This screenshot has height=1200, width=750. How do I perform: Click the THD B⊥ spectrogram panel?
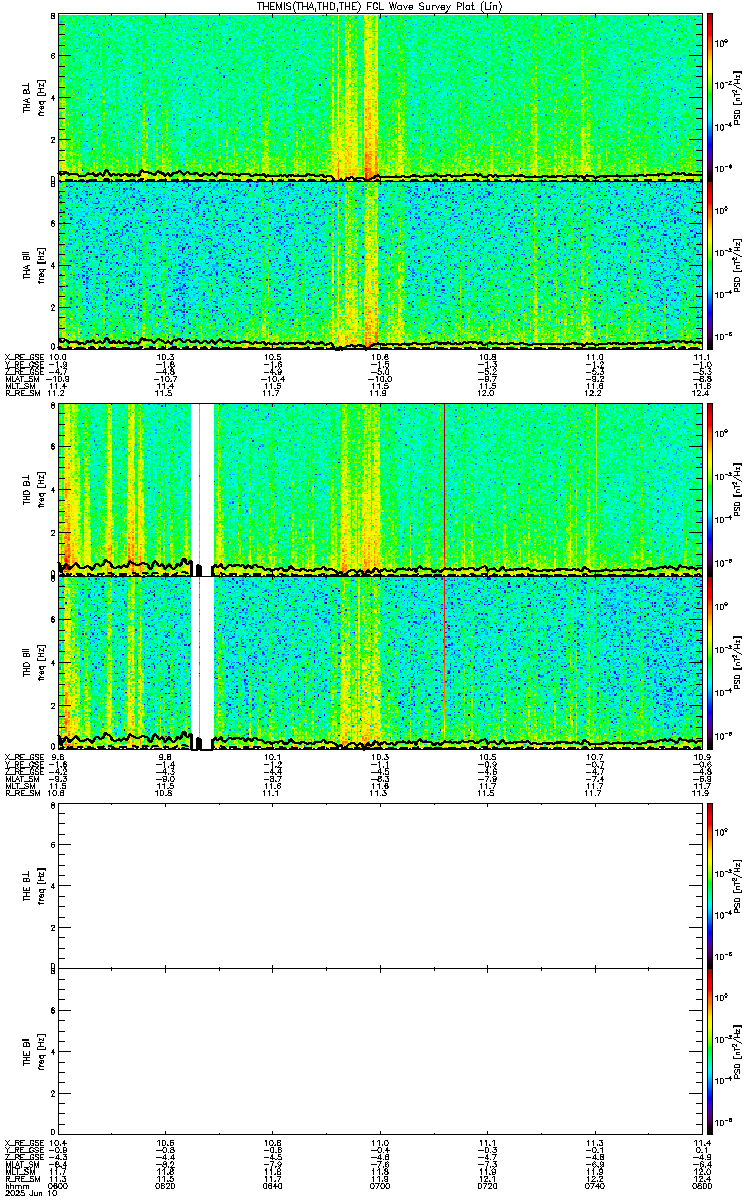pyautogui.click(x=380, y=489)
